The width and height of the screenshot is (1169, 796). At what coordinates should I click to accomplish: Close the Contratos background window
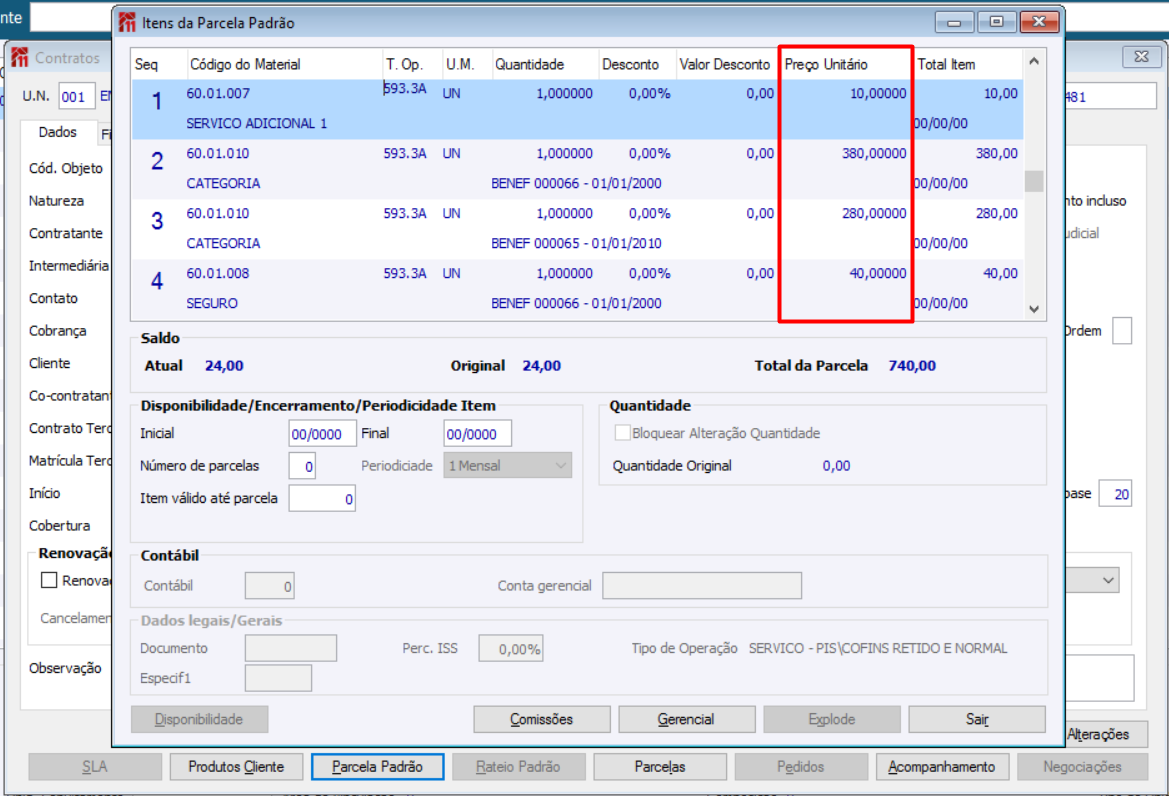[x=1141, y=57]
